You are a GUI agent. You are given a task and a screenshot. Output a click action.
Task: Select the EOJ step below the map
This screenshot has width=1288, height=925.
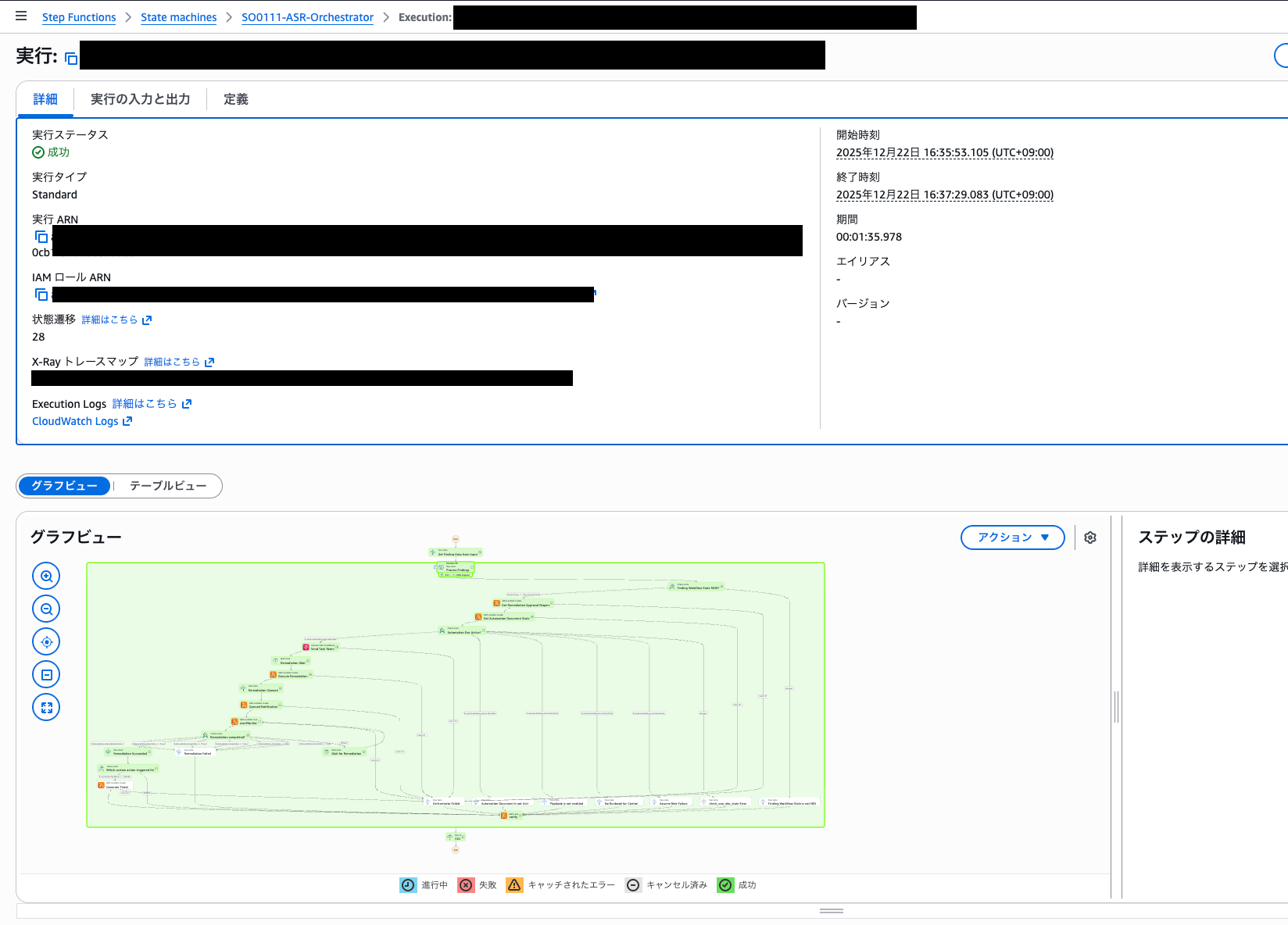[x=456, y=837]
